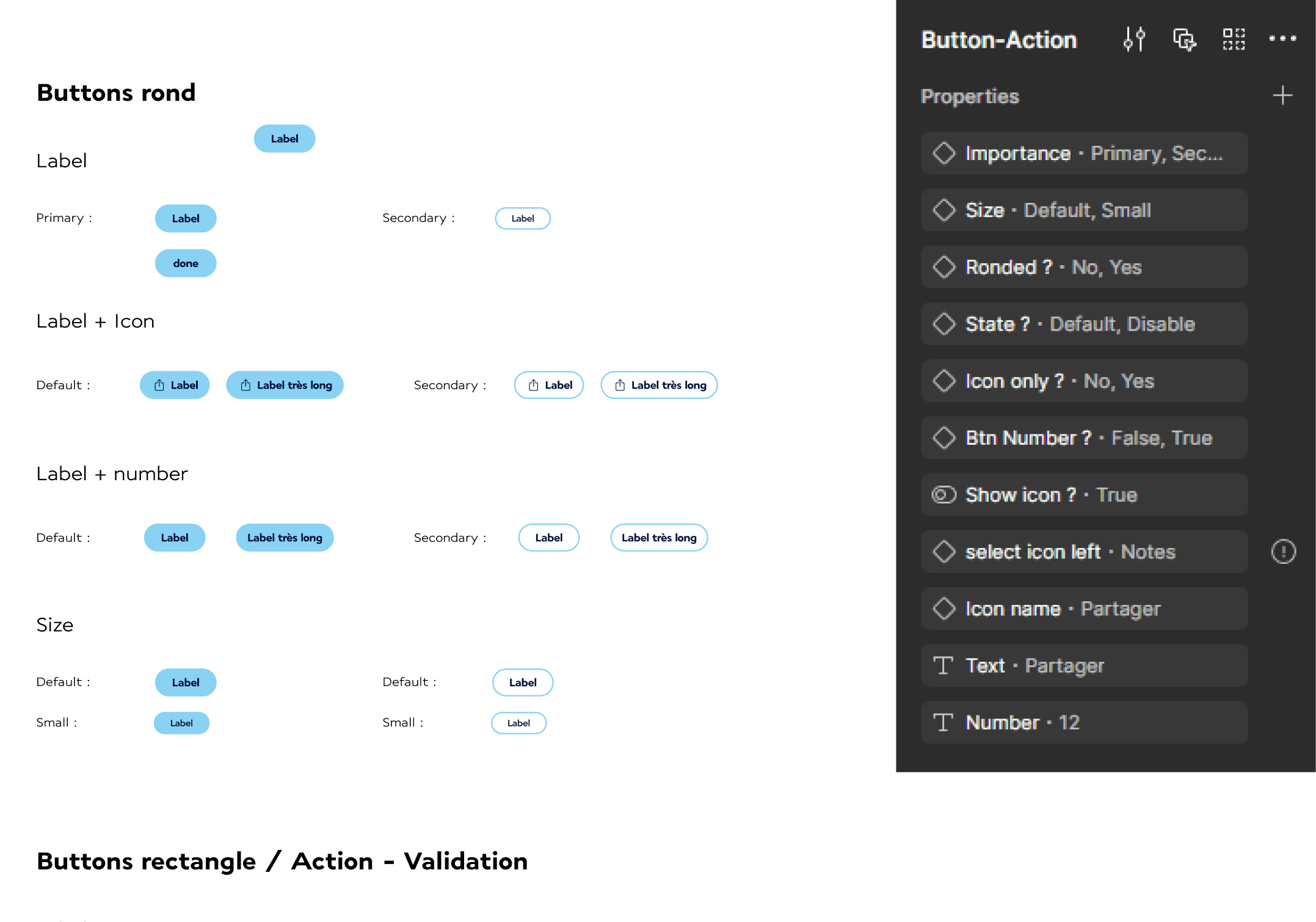Click the Buttons rond heading text
The height and width of the screenshot is (922, 1316).
(x=116, y=93)
